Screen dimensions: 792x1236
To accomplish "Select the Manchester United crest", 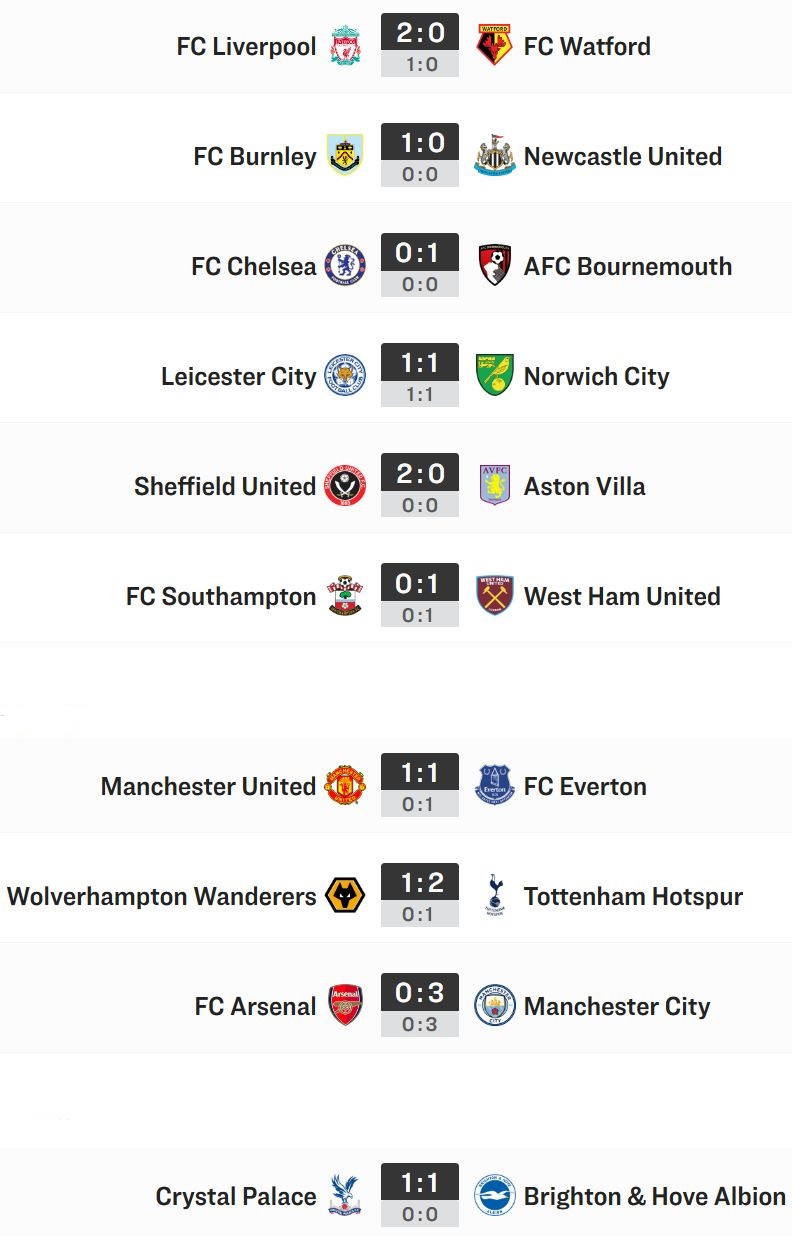I will [x=345, y=786].
